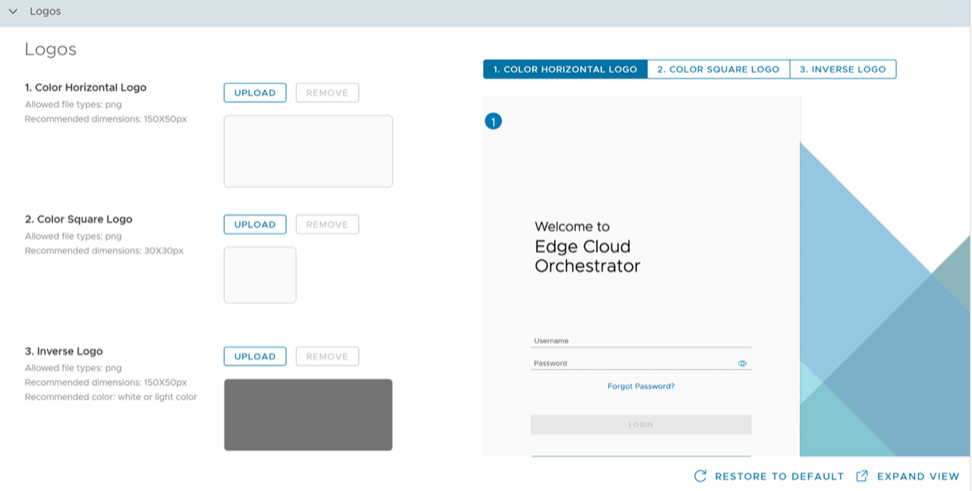The image size is (972, 491).
Task: Click the restore to default refresh icon
Action: [700, 476]
